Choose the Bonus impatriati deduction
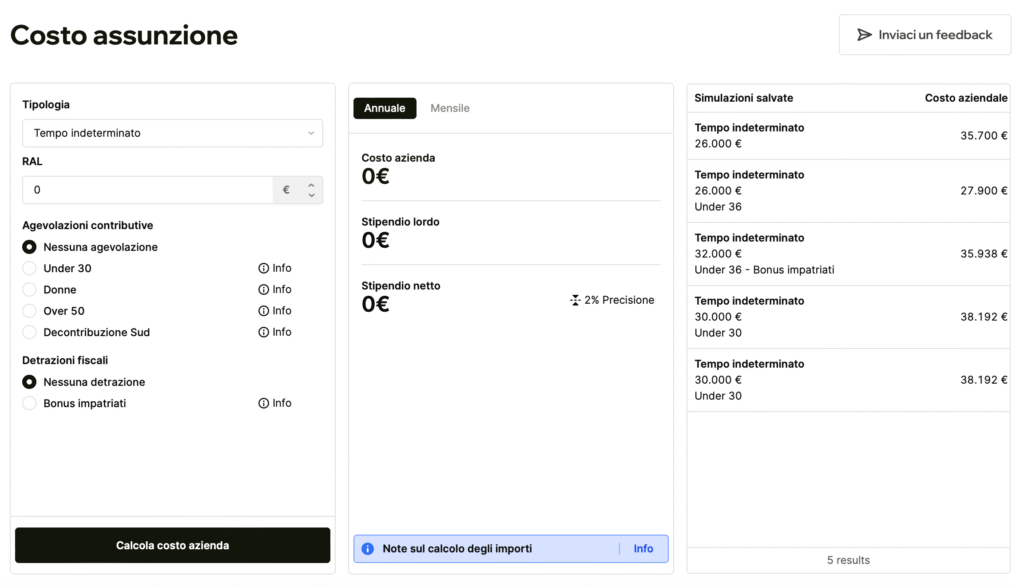The image size is (1024, 587). coord(29,403)
